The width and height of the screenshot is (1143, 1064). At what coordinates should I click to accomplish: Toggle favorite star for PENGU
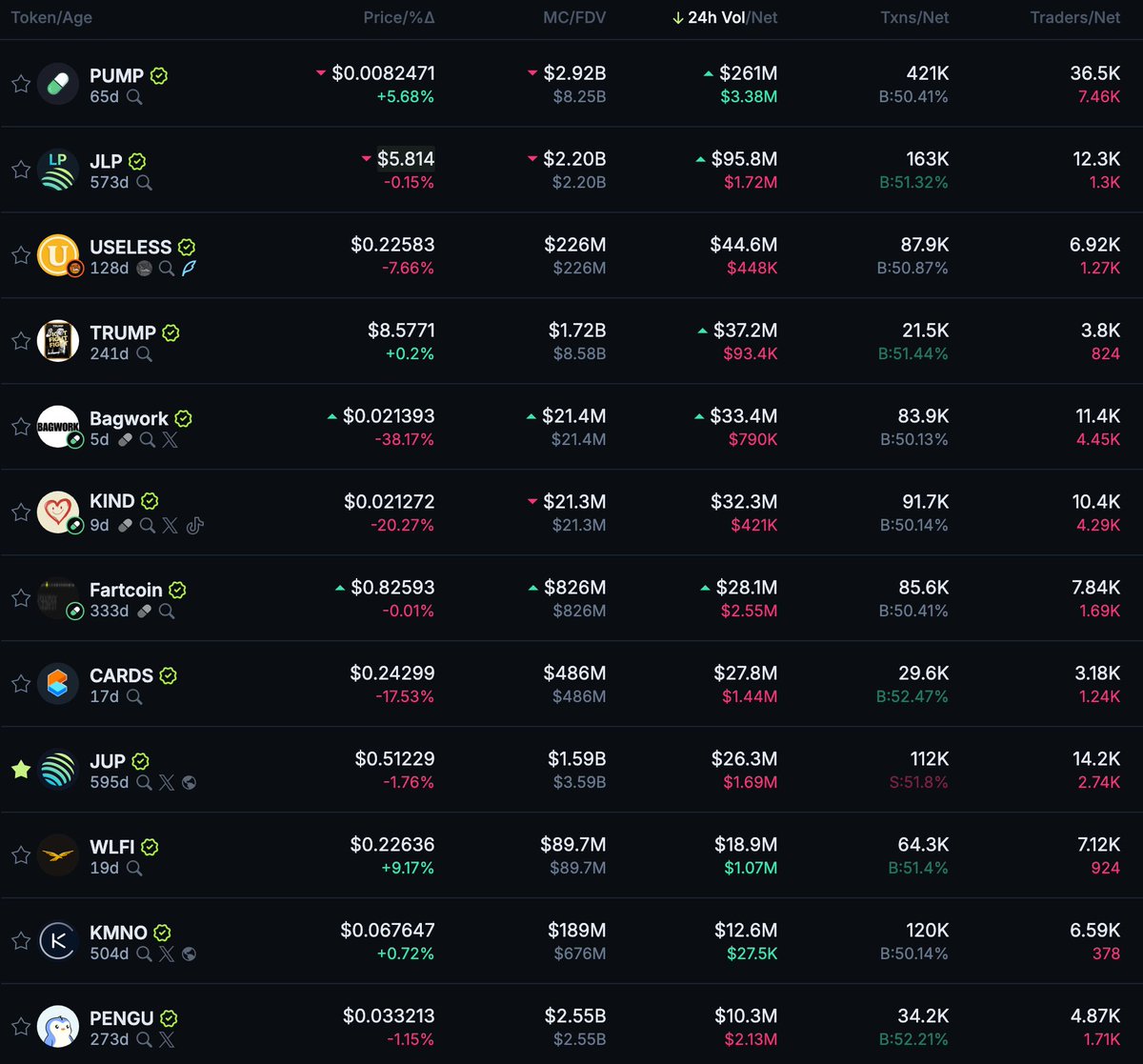point(21,1027)
